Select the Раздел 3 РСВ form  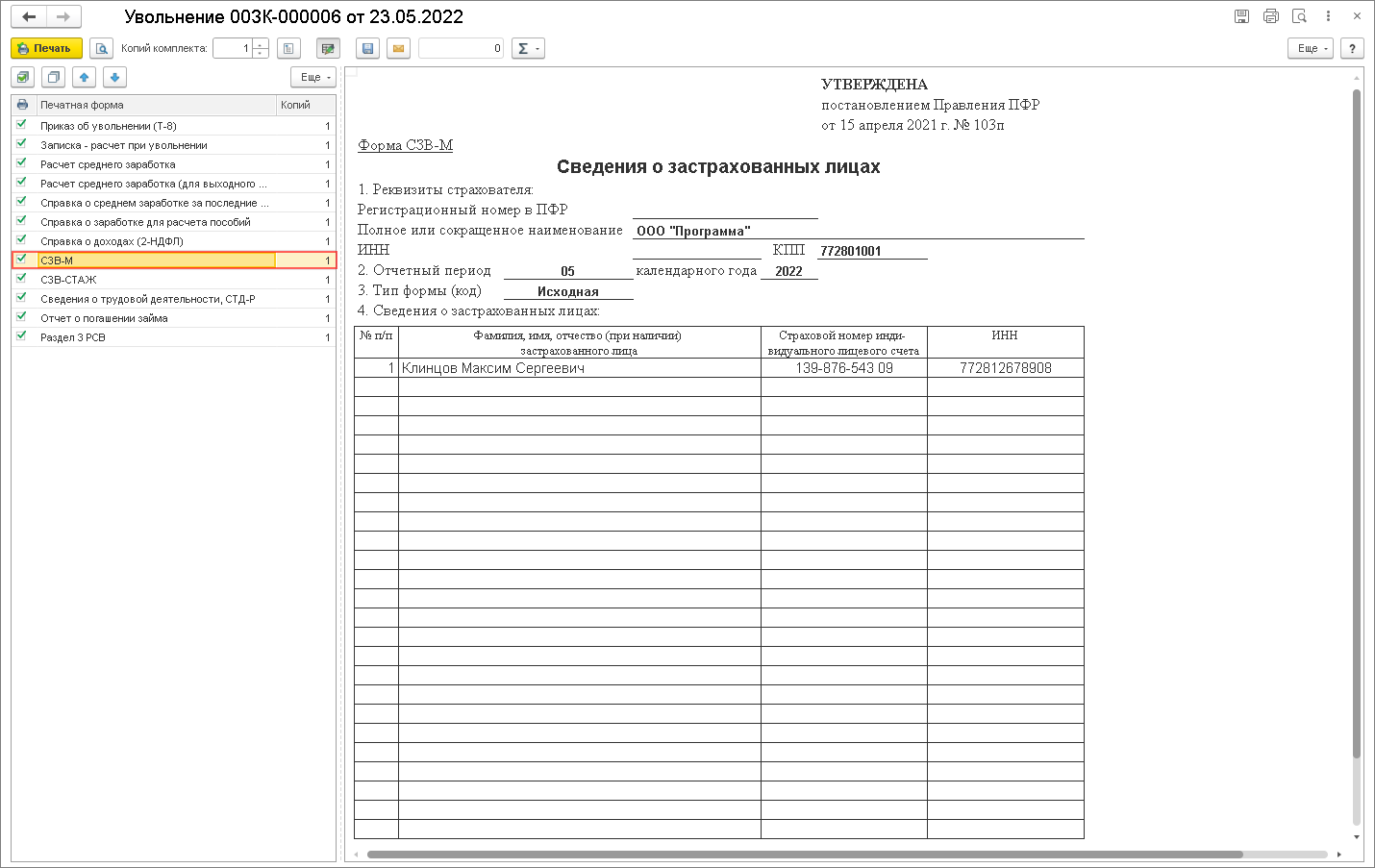point(73,337)
